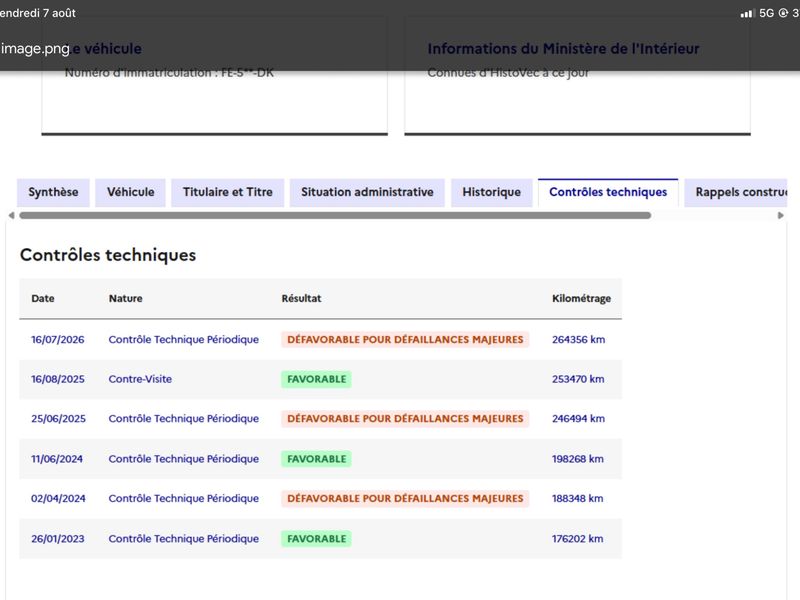Select the date 11/06/2024
The height and width of the screenshot is (600, 800).
pyautogui.click(x=57, y=459)
